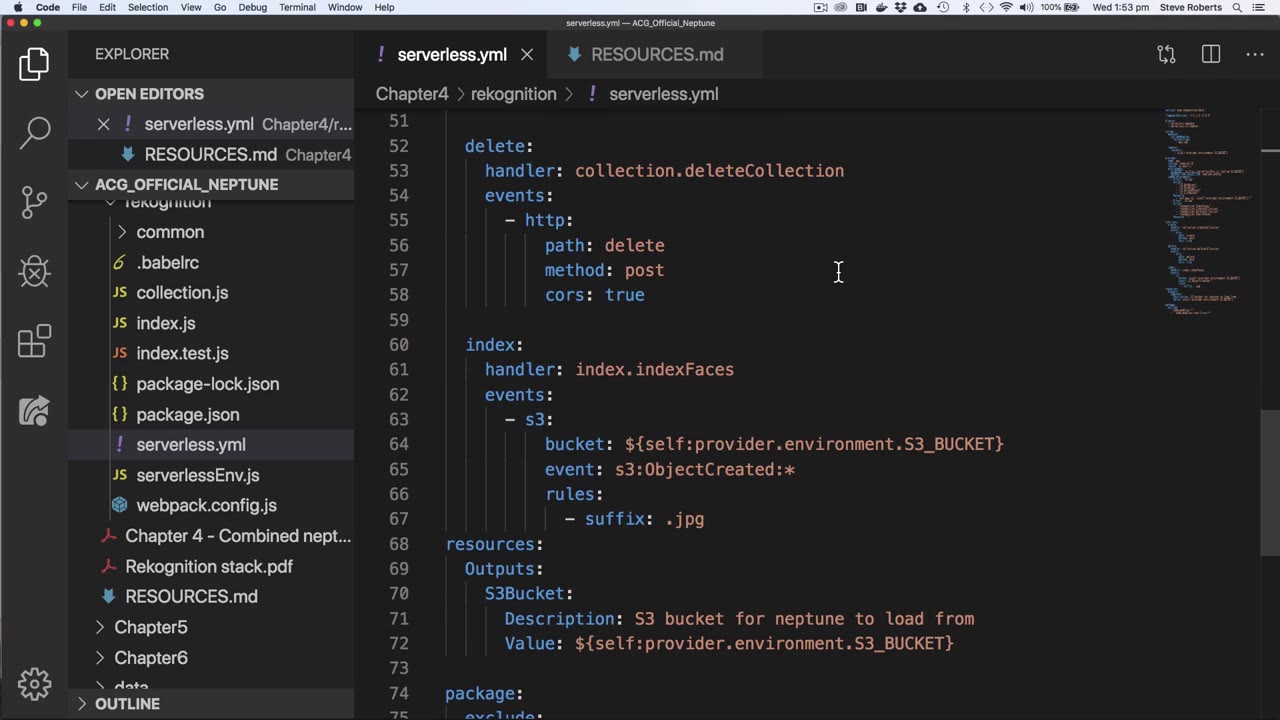
Task: Open the editor More Actions ellipsis
Action: [x=1254, y=54]
